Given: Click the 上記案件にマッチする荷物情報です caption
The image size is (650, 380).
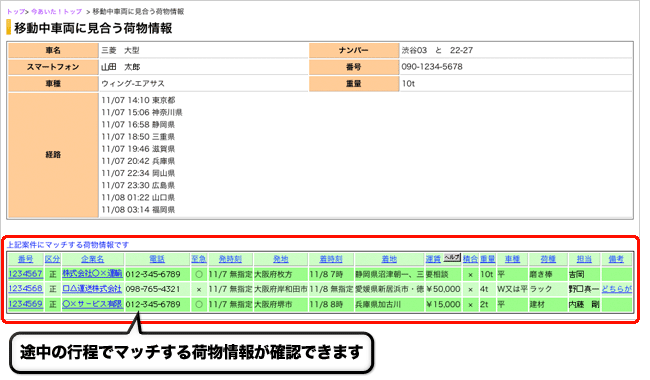Looking at the screenshot, I should point(68,245).
